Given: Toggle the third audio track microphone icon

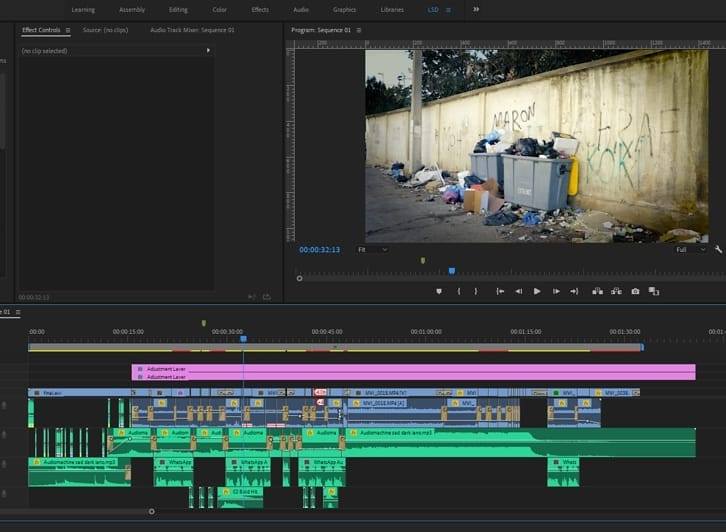Looking at the screenshot, I should [x=4, y=464].
